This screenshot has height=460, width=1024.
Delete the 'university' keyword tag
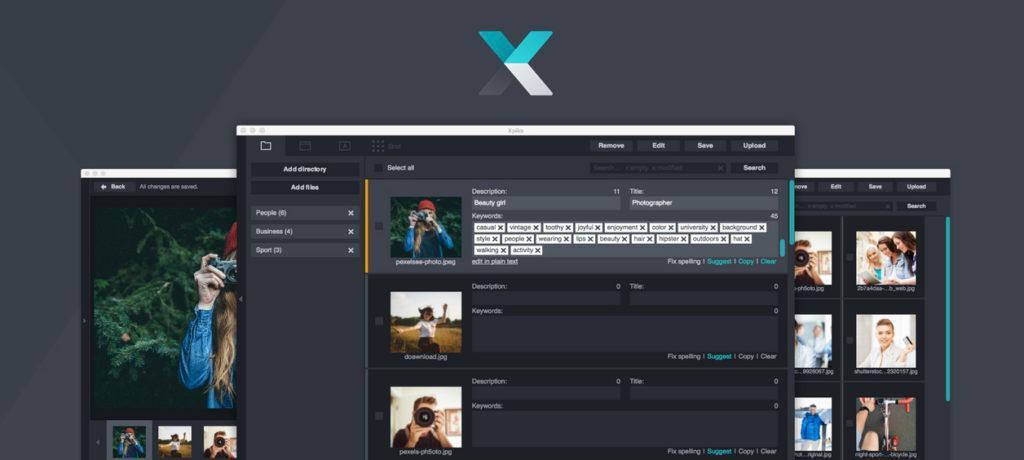click(x=712, y=227)
